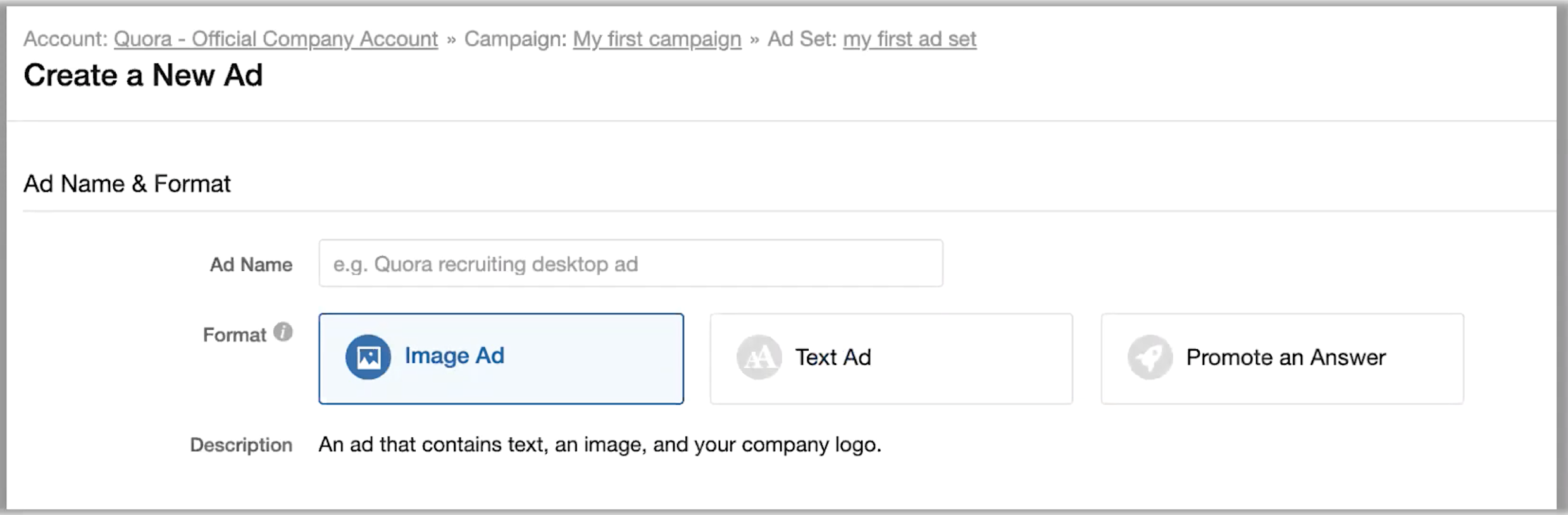Viewport: 1568px width, 515px height.
Task: Click the Create a New Ad heading
Action: (x=143, y=75)
